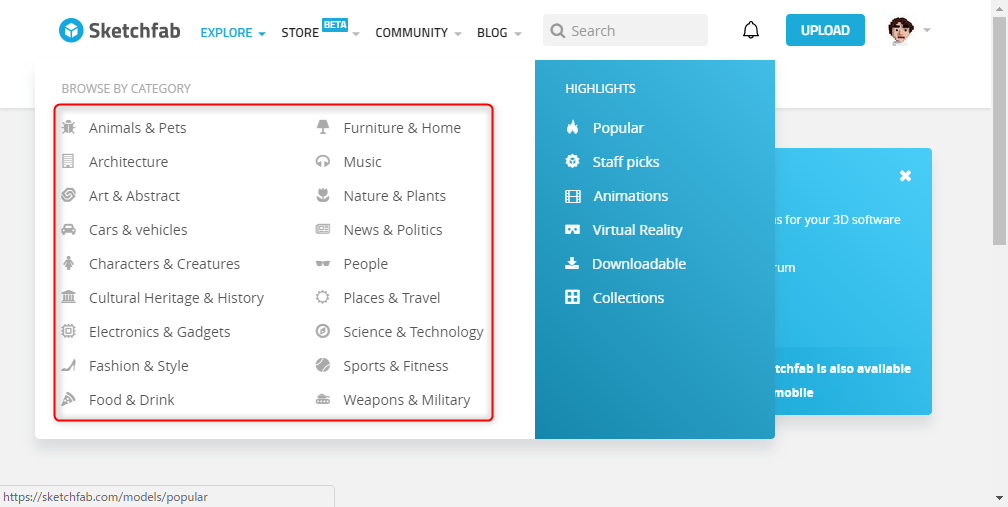Browse the Architecture category
This screenshot has width=1008, height=507.
[129, 162]
